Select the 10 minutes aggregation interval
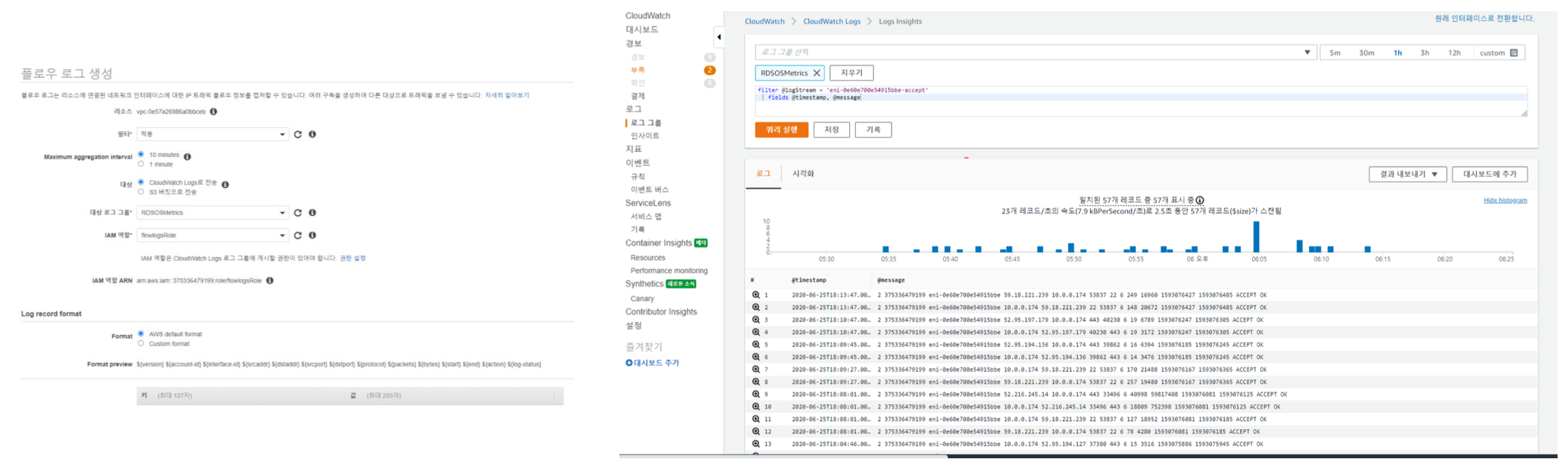Screen dimensions: 1568x468 [141, 154]
